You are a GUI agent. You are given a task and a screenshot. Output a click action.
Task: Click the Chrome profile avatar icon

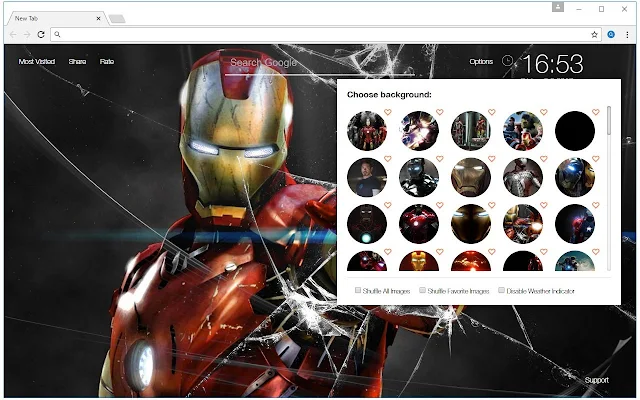[x=558, y=7]
